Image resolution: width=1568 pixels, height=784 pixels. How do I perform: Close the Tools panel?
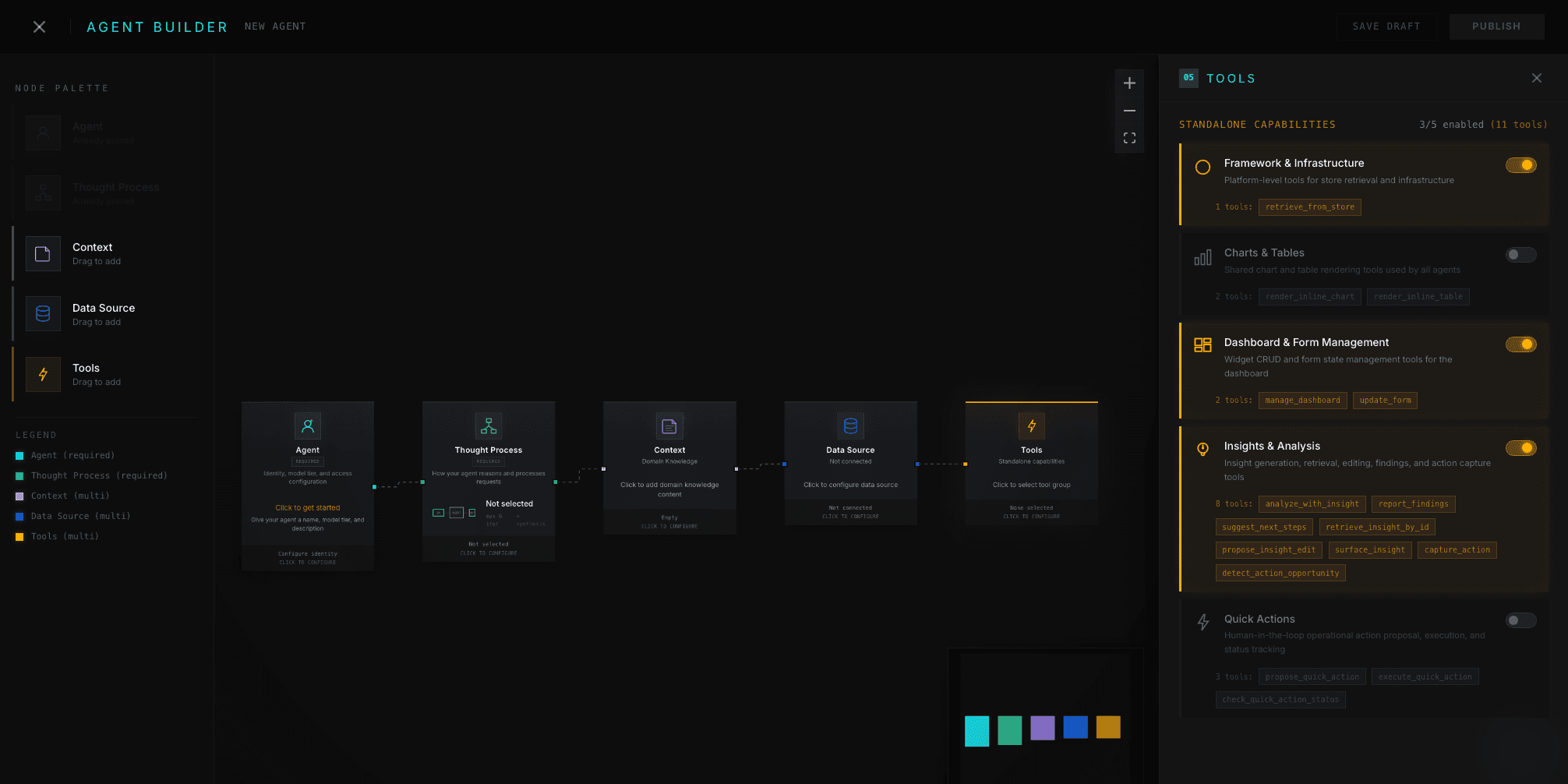pos(1536,78)
